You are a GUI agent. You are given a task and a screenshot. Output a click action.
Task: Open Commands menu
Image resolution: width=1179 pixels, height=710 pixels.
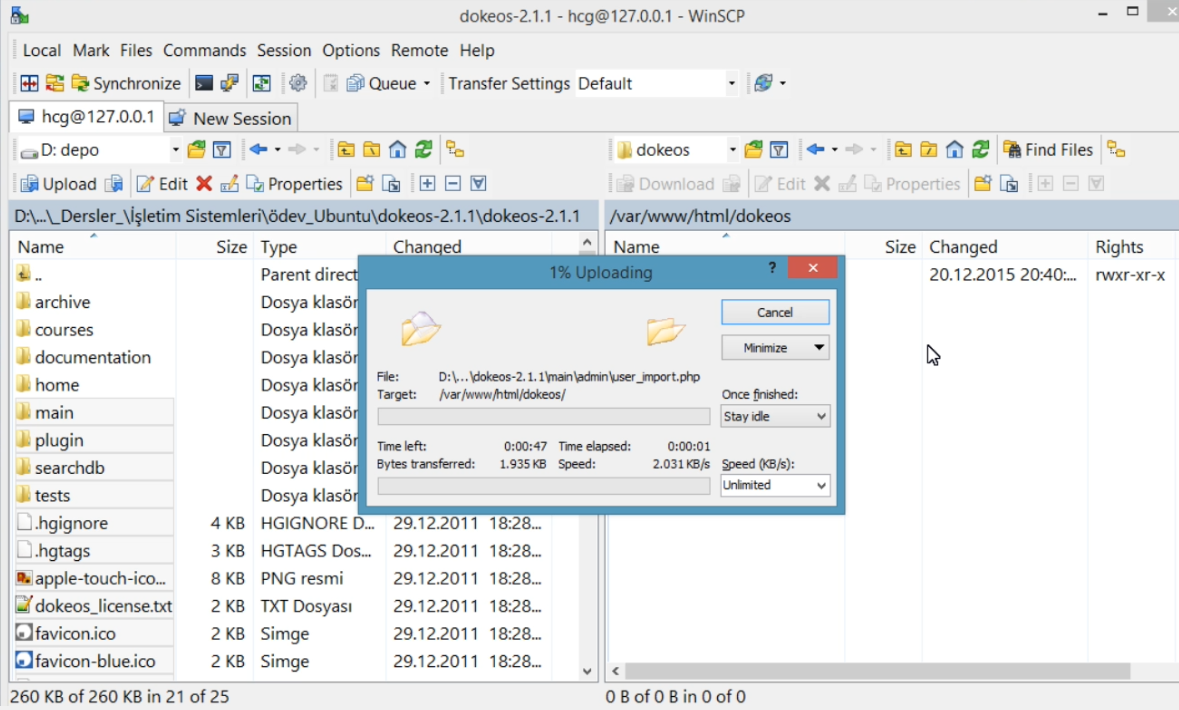(x=205, y=50)
